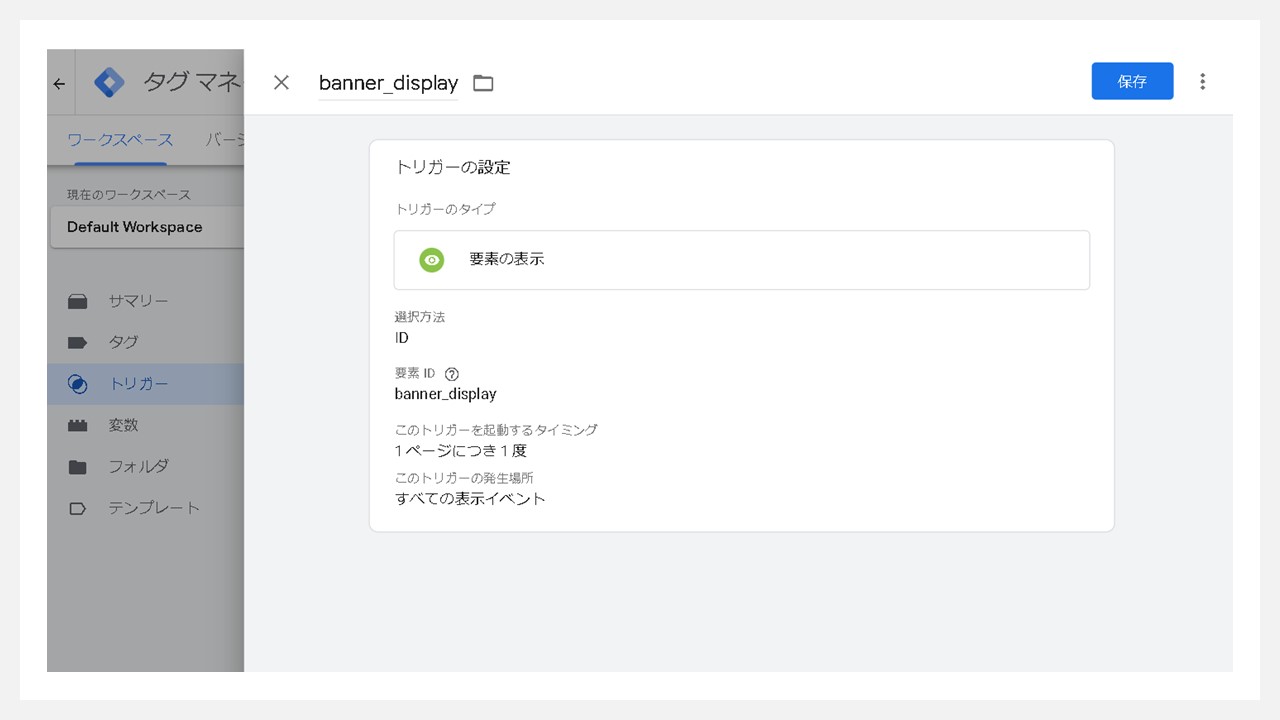Image resolution: width=1280 pixels, height=720 pixels.
Task: Select the タグ icon in the sidebar
Action: [78, 342]
